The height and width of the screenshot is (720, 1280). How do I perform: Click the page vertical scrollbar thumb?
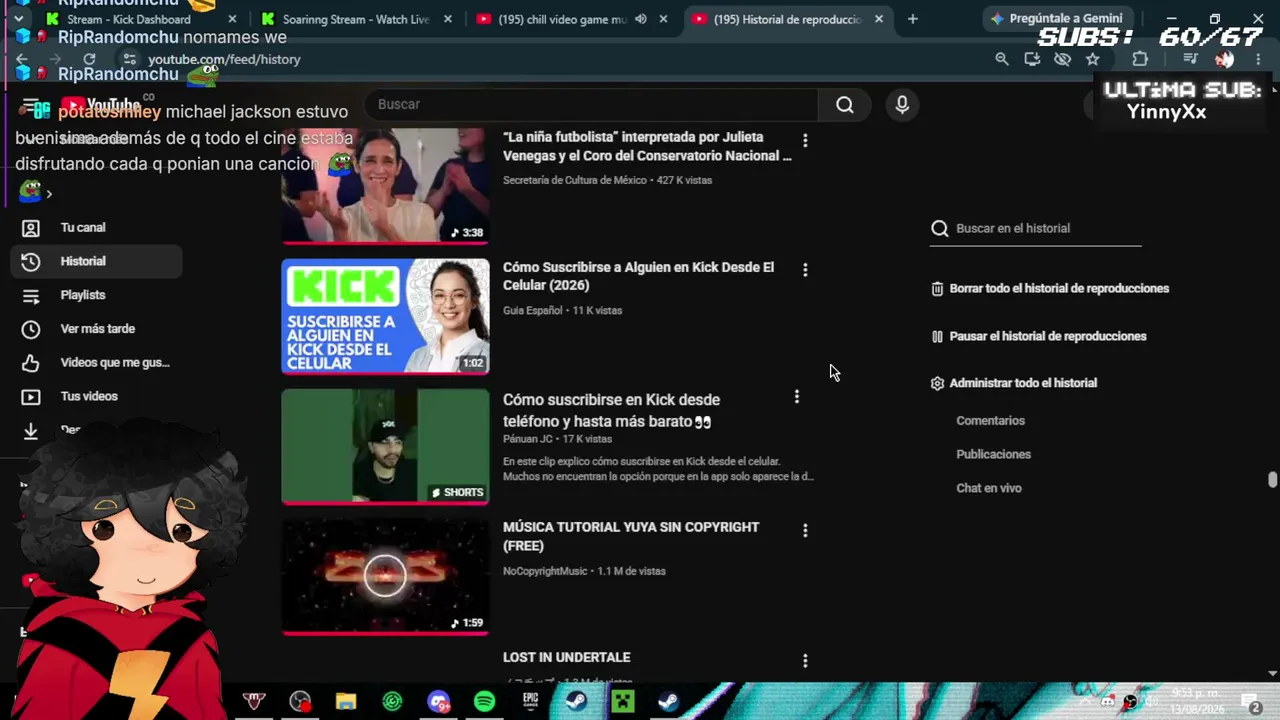pyautogui.click(x=1272, y=480)
